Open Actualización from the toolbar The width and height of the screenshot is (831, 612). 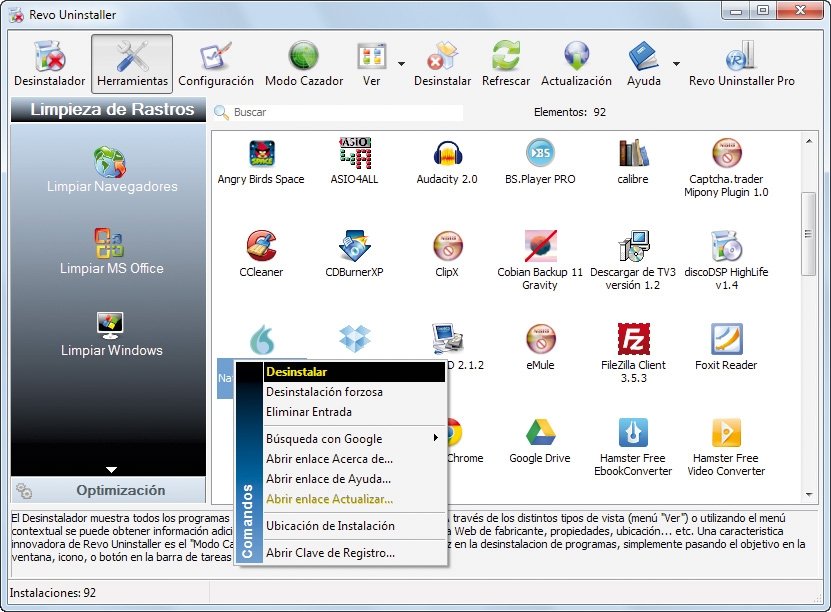pyautogui.click(x=576, y=64)
